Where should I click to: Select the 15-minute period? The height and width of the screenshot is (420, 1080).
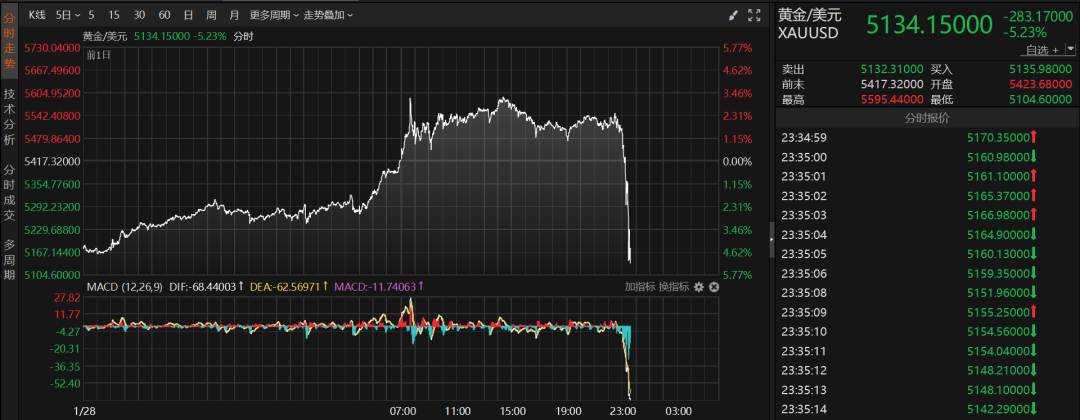pyautogui.click(x=114, y=14)
